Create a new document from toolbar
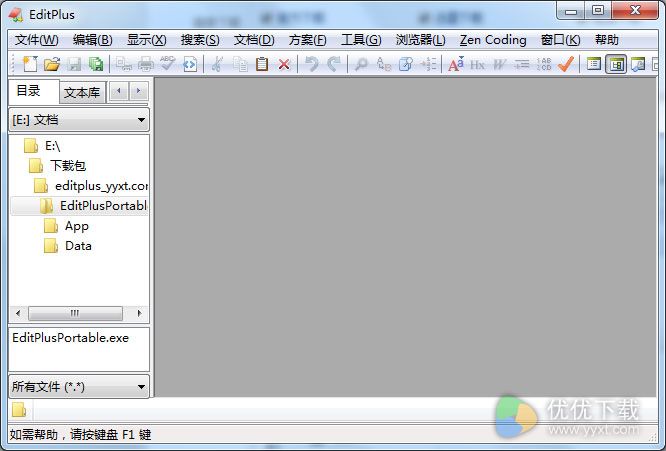The height and width of the screenshot is (451, 666). [30, 64]
